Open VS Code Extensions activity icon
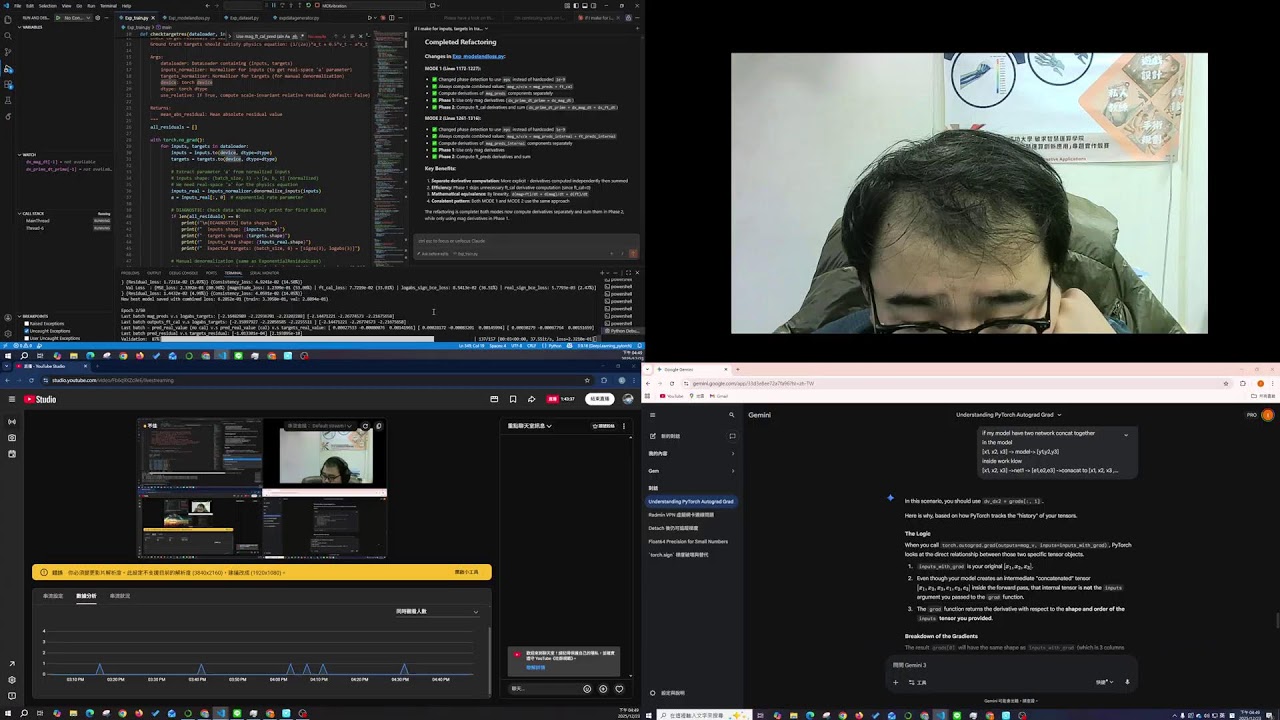The image size is (1280, 720). pyautogui.click(x=8, y=85)
